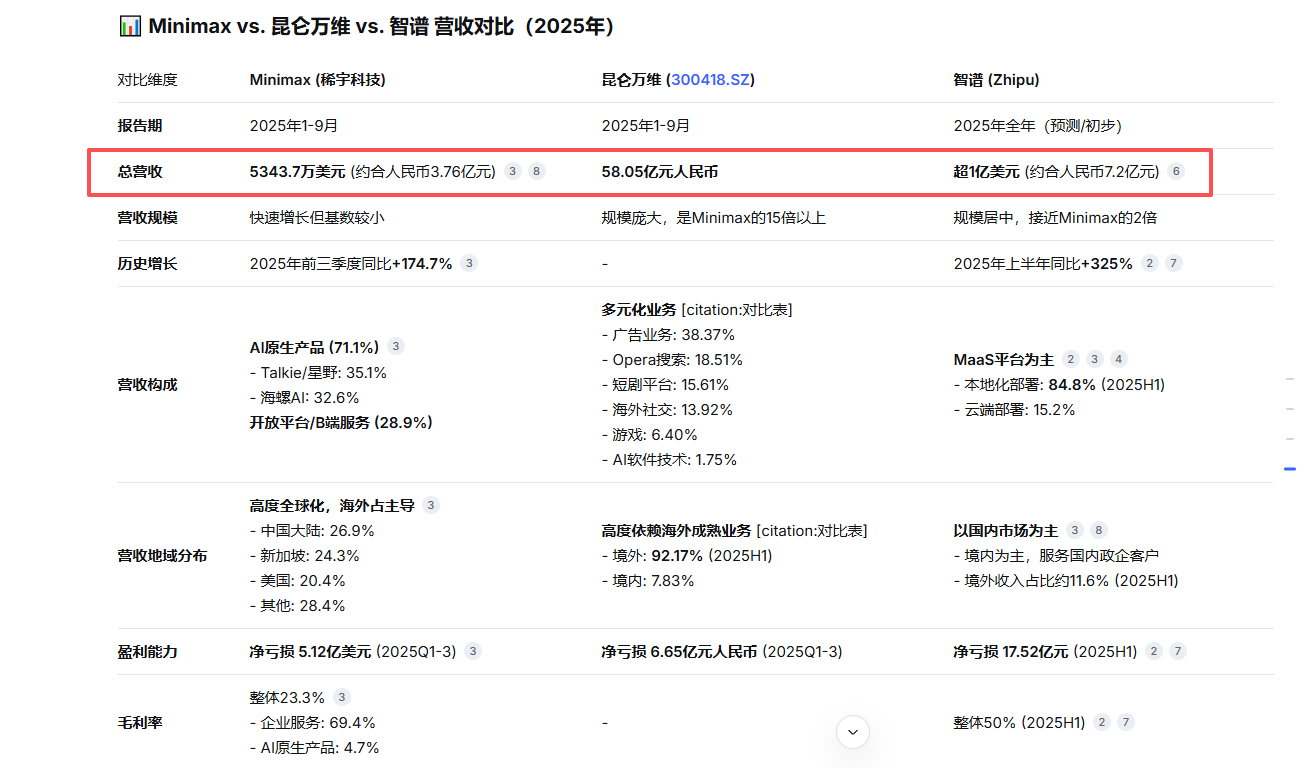Click the 企业服务: 69.4% line
This screenshot has width=1300, height=768.
point(312,722)
